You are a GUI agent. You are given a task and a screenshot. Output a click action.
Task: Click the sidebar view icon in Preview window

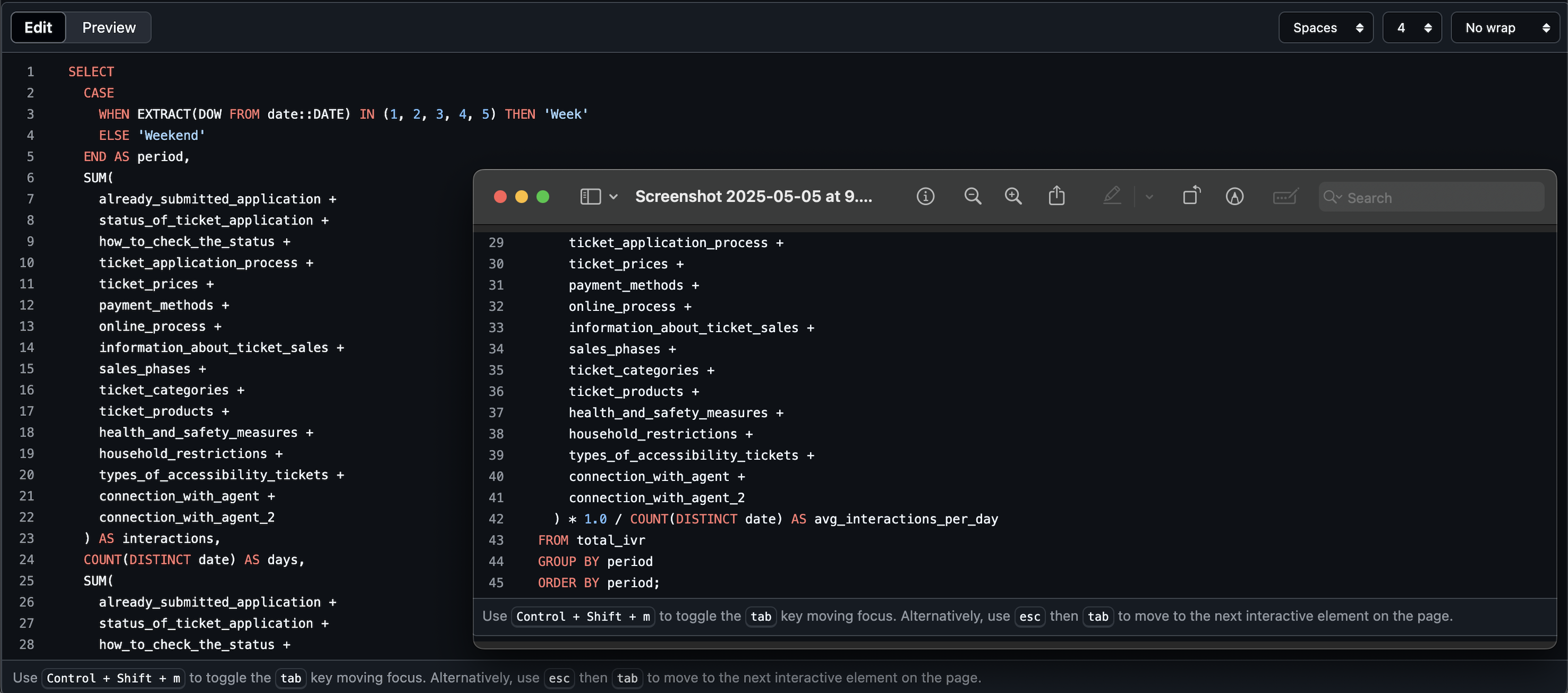pos(591,197)
